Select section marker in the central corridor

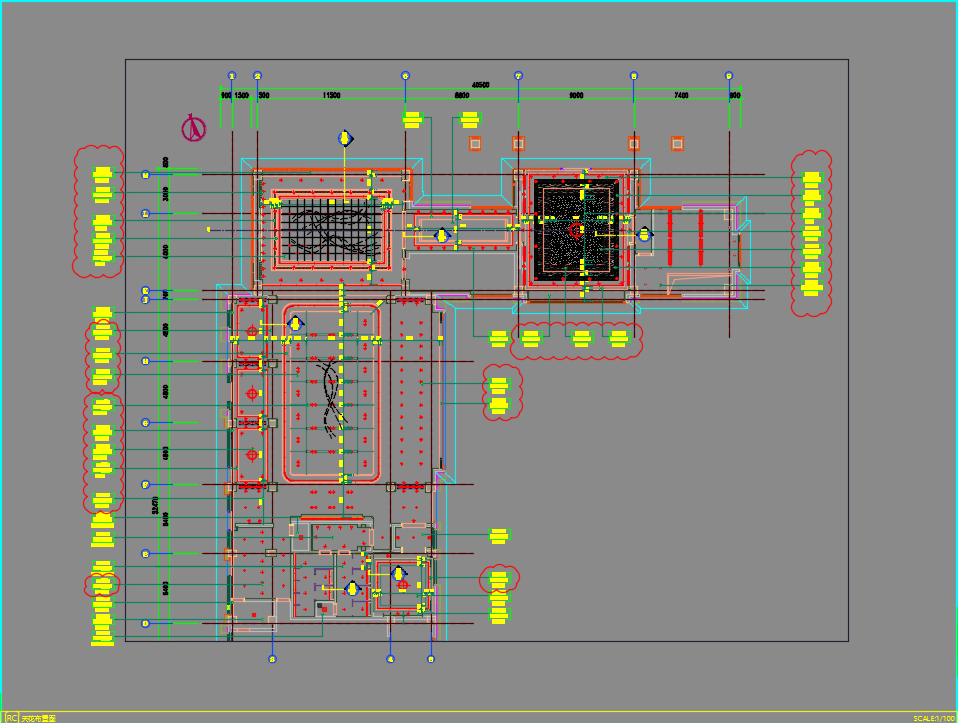(442, 235)
